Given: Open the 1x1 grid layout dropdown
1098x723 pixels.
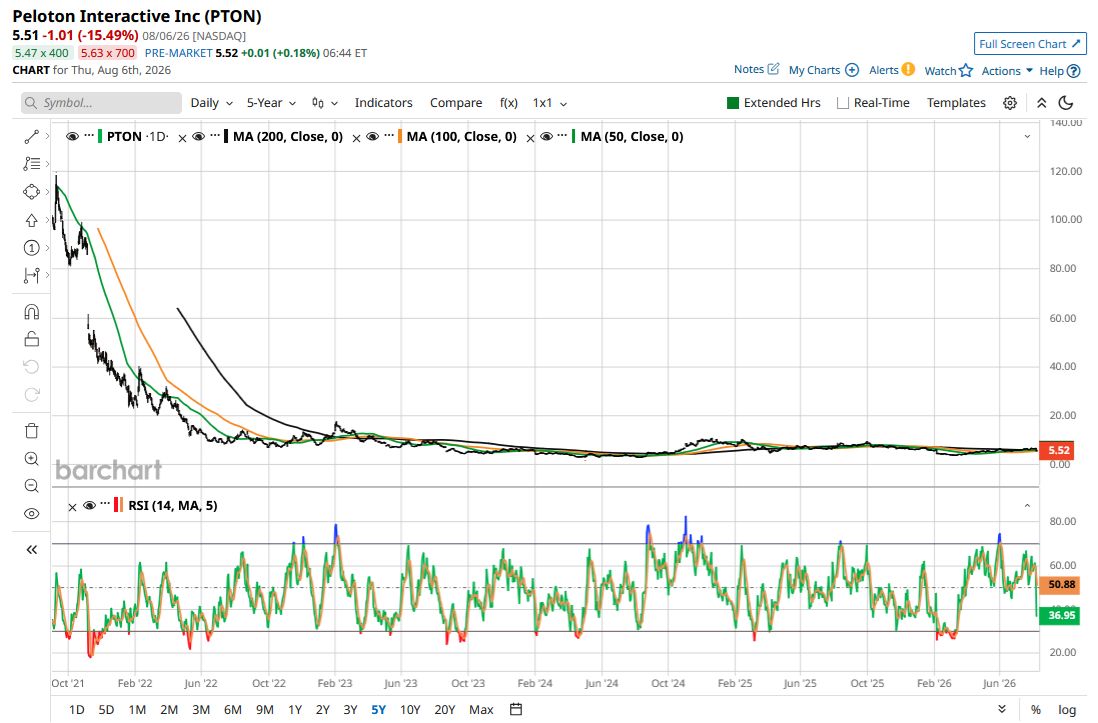Looking at the screenshot, I should point(550,103).
